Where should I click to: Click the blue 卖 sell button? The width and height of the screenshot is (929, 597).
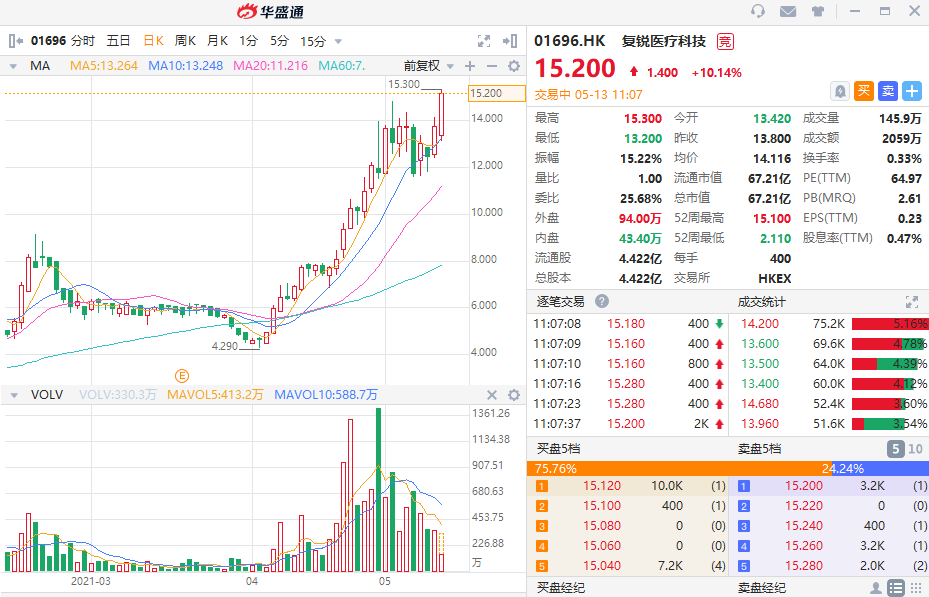point(888,91)
